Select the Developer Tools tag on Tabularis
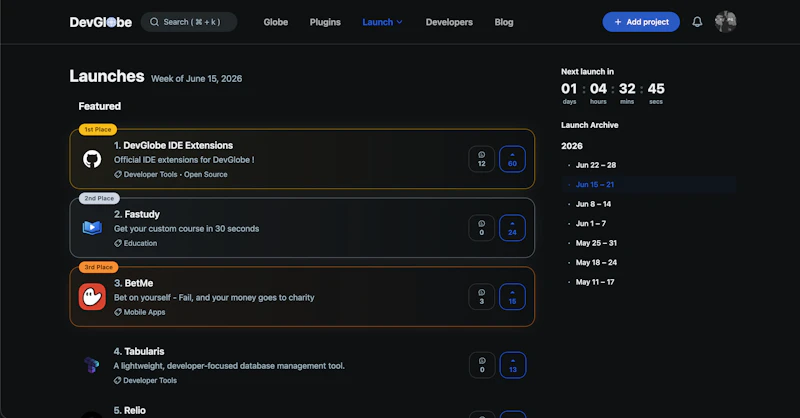 [x=145, y=381]
